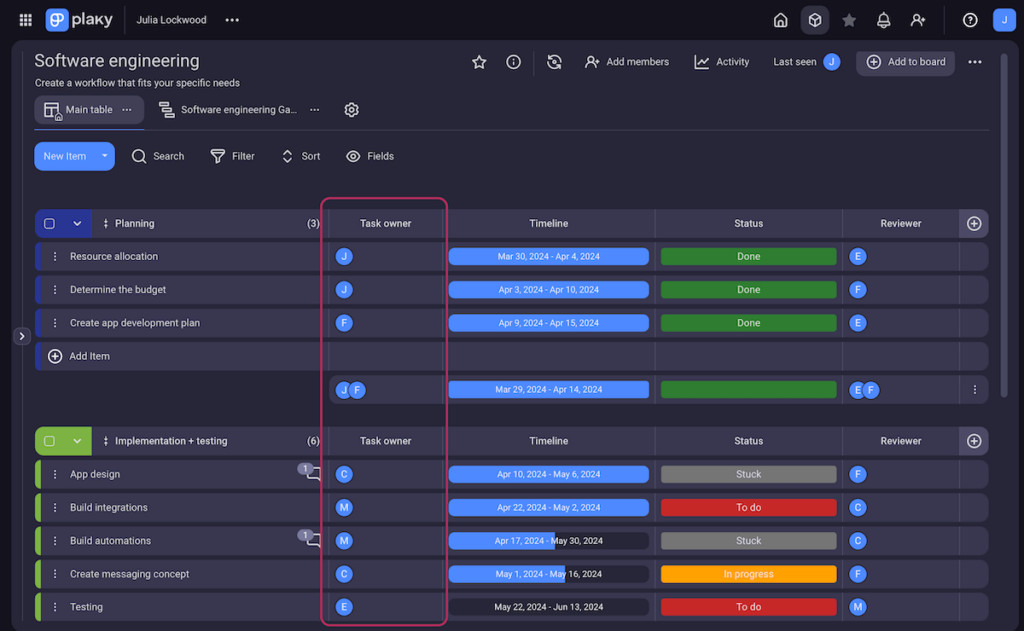Open the notifications bell
This screenshot has width=1024, height=631.
click(x=883, y=20)
